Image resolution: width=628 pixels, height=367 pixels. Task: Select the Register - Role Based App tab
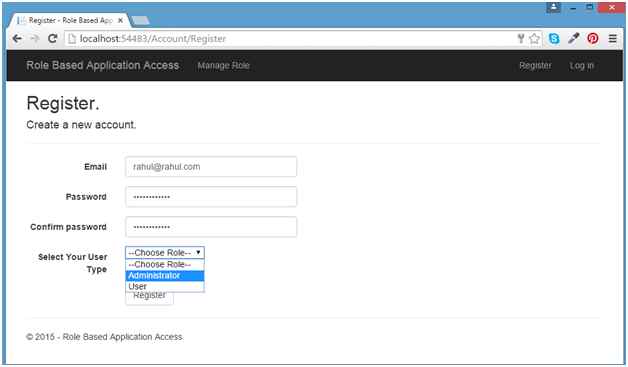(68, 20)
